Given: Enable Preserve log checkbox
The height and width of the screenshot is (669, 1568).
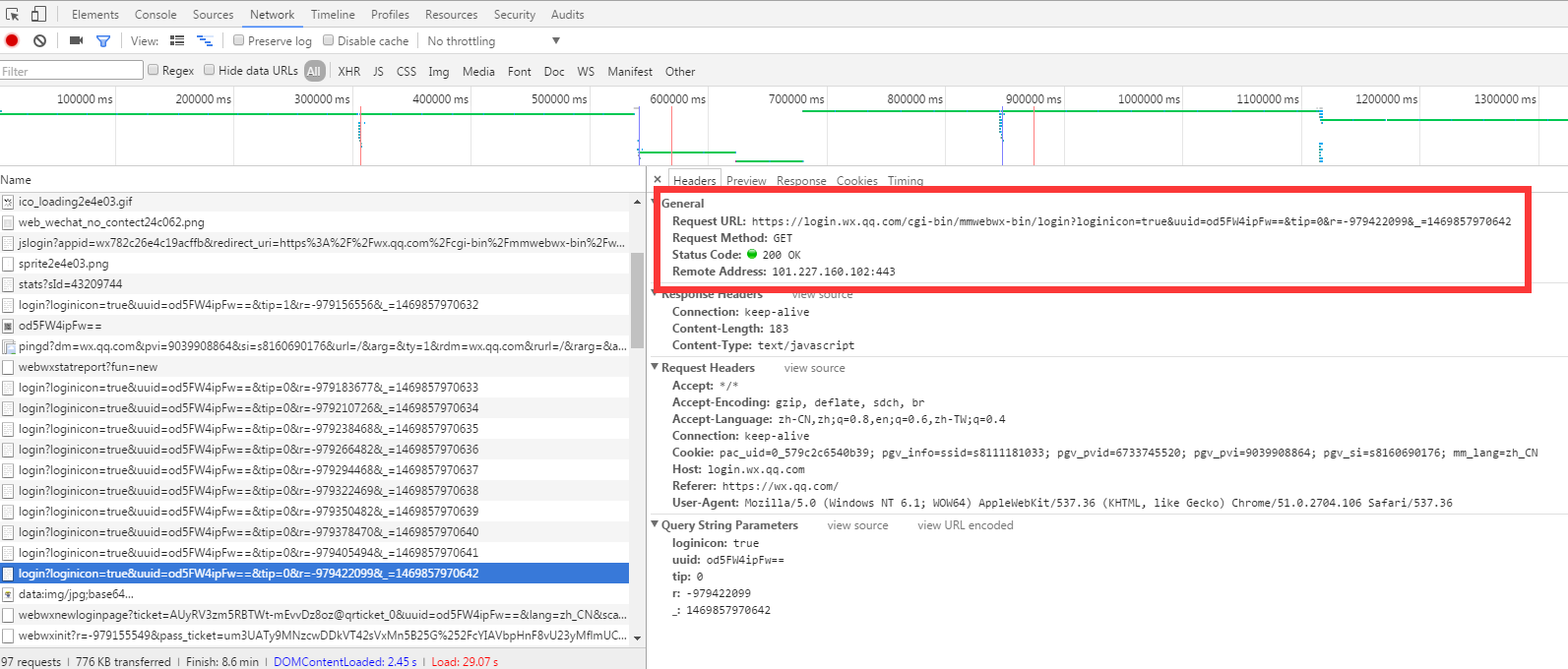Looking at the screenshot, I should [238, 40].
